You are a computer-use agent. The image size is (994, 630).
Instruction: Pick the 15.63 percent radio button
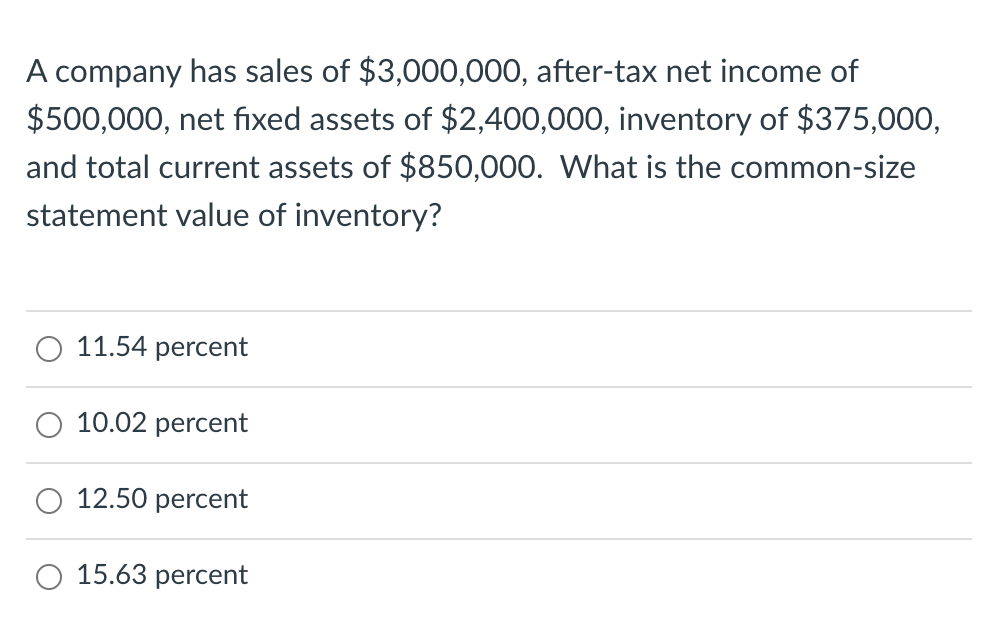coord(49,577)
